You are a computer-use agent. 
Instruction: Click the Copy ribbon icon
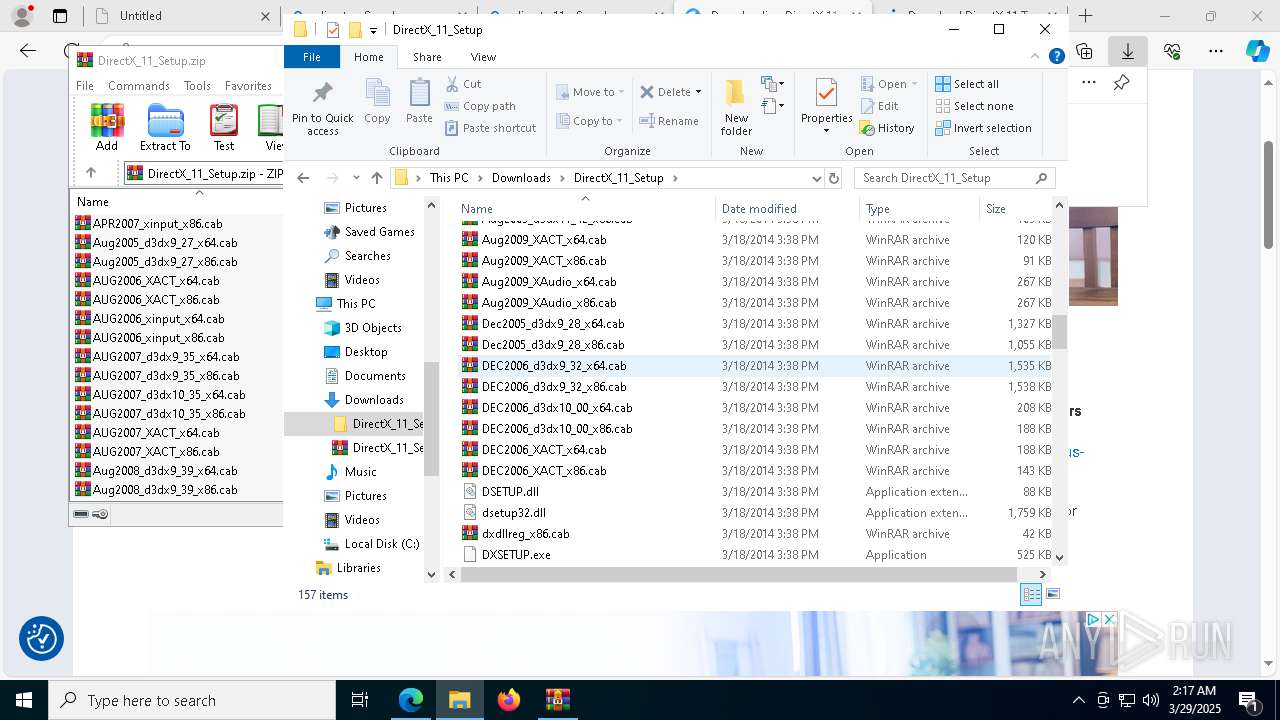[x=377, y=101]
